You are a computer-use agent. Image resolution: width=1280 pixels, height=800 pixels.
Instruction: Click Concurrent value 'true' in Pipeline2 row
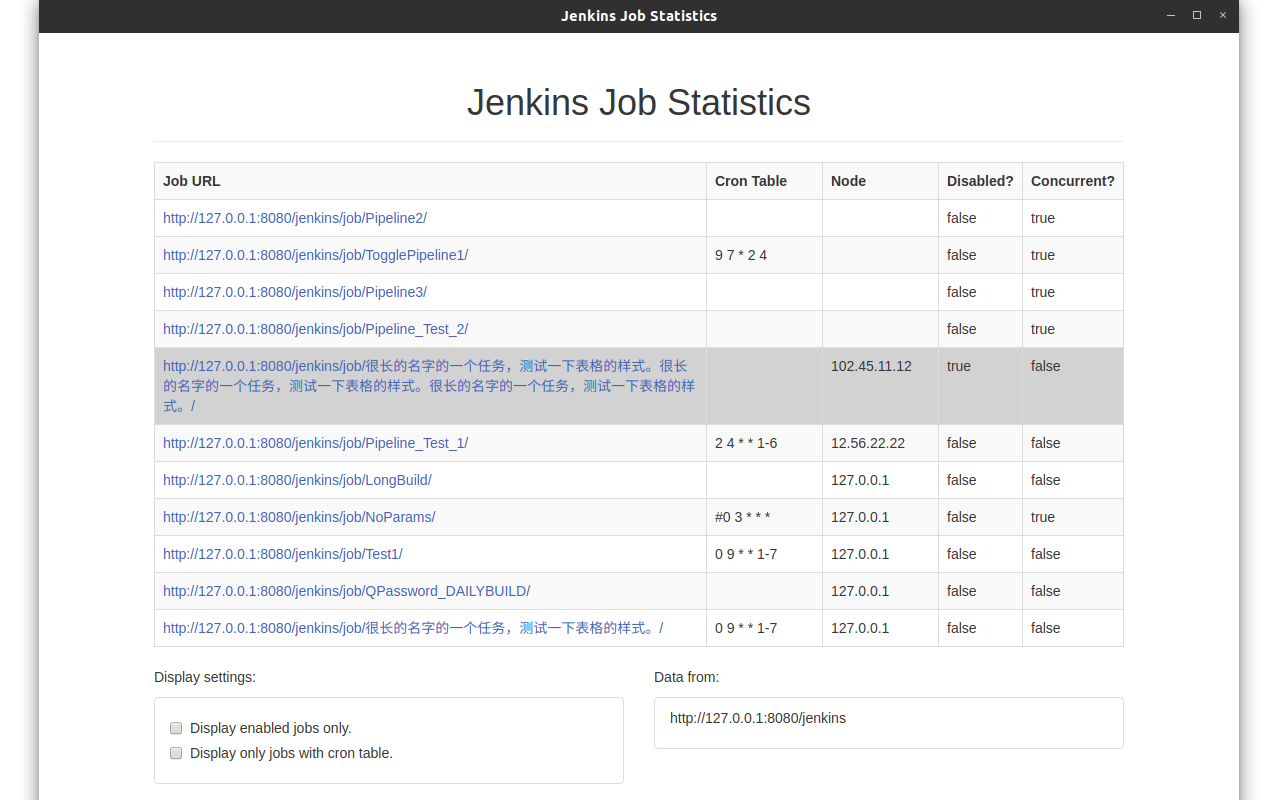coord(1043,218)
